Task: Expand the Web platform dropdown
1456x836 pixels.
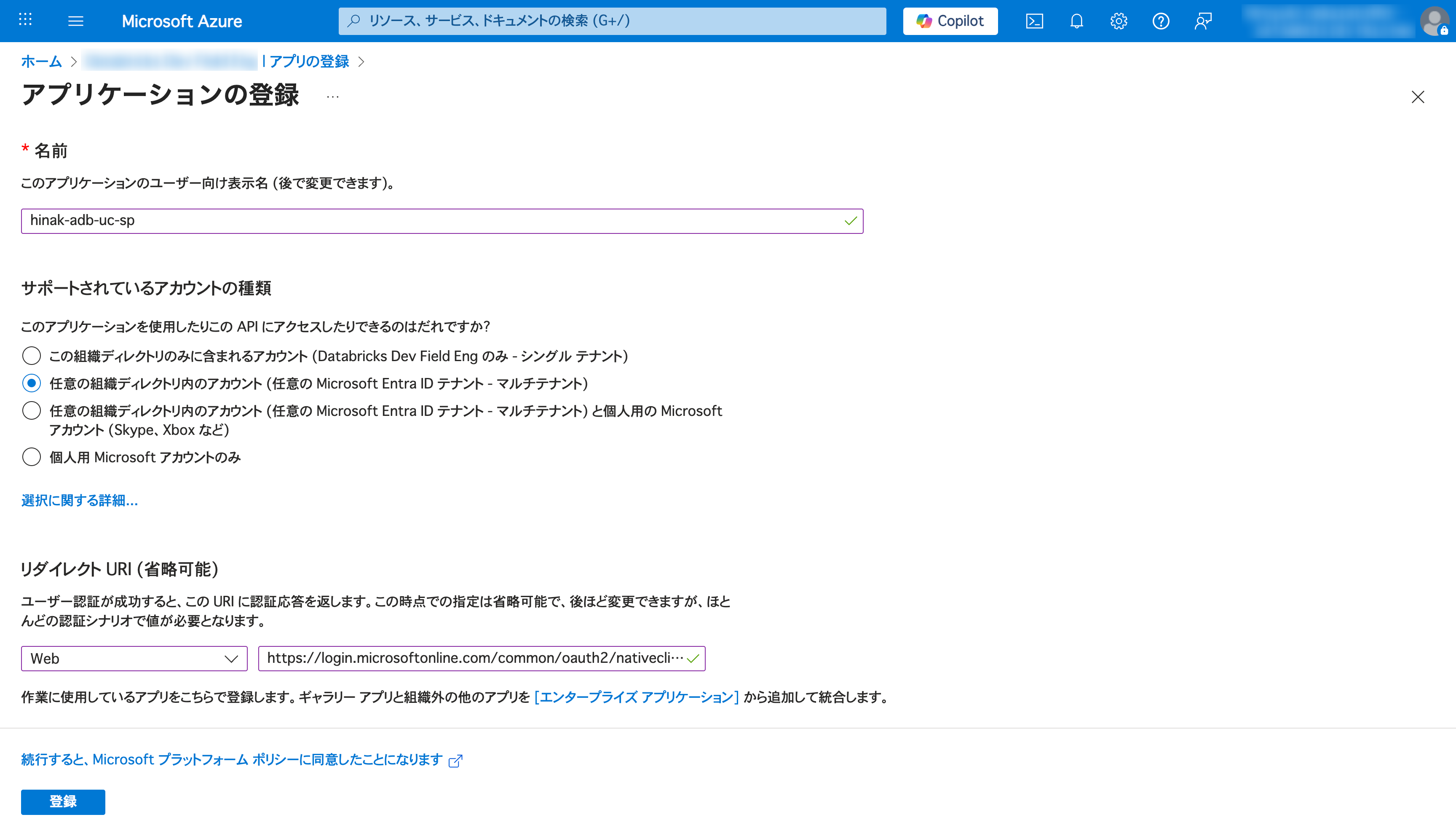Action: [x=134, y=659]
